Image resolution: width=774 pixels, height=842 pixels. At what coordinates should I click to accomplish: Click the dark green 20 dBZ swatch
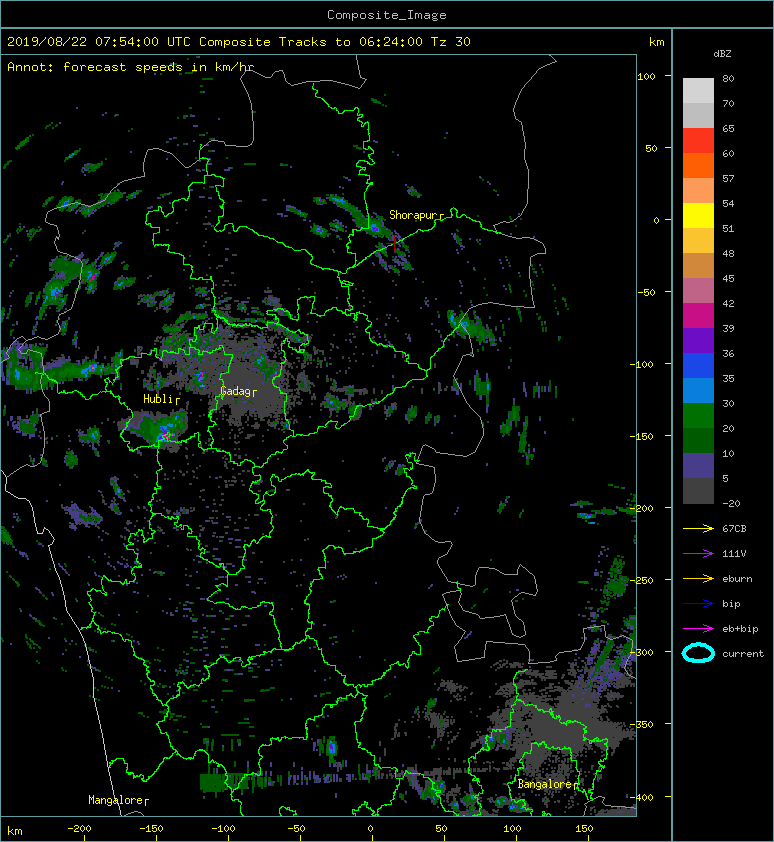tap(698, 440)
